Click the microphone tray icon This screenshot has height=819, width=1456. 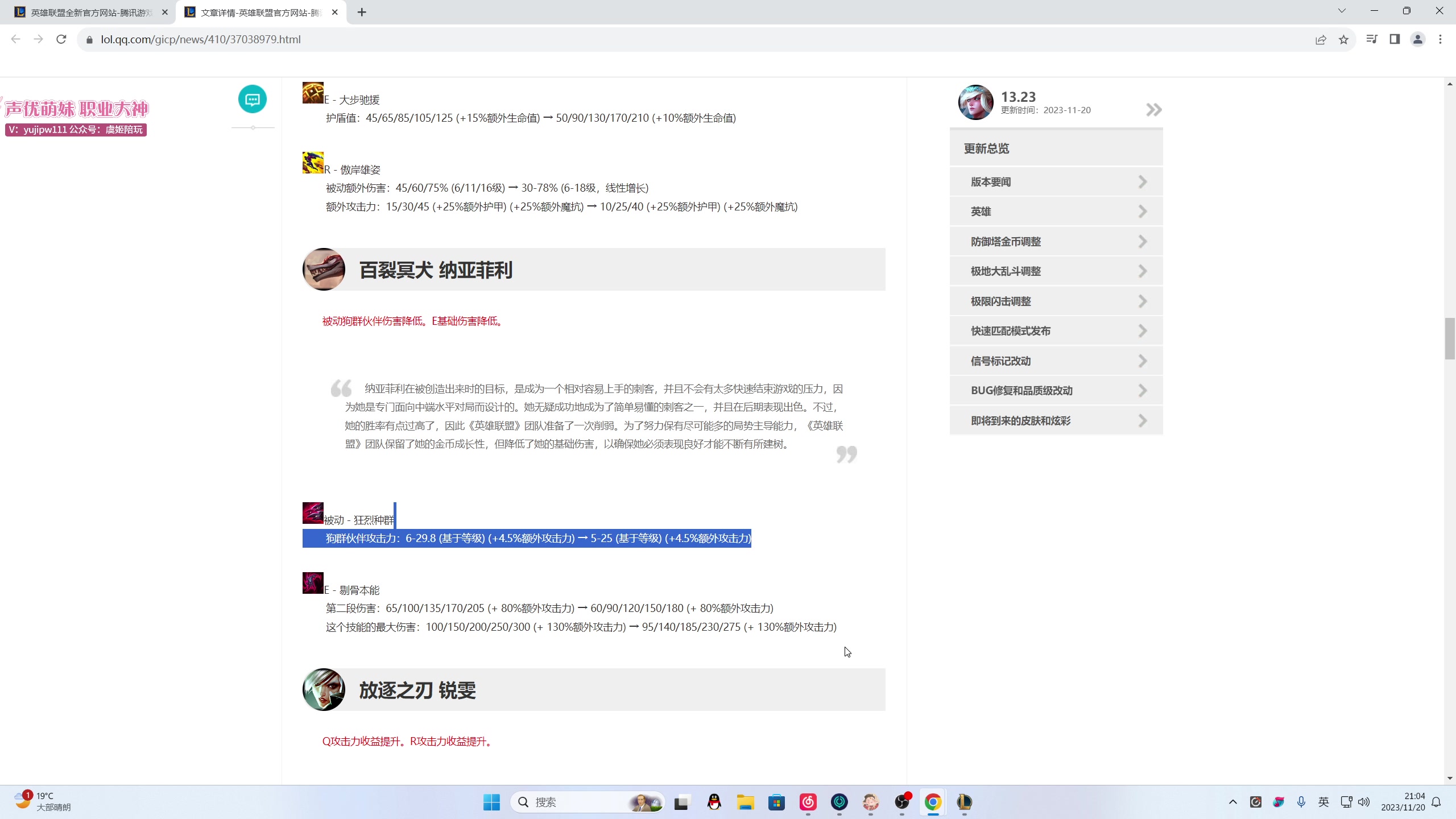1301,802
